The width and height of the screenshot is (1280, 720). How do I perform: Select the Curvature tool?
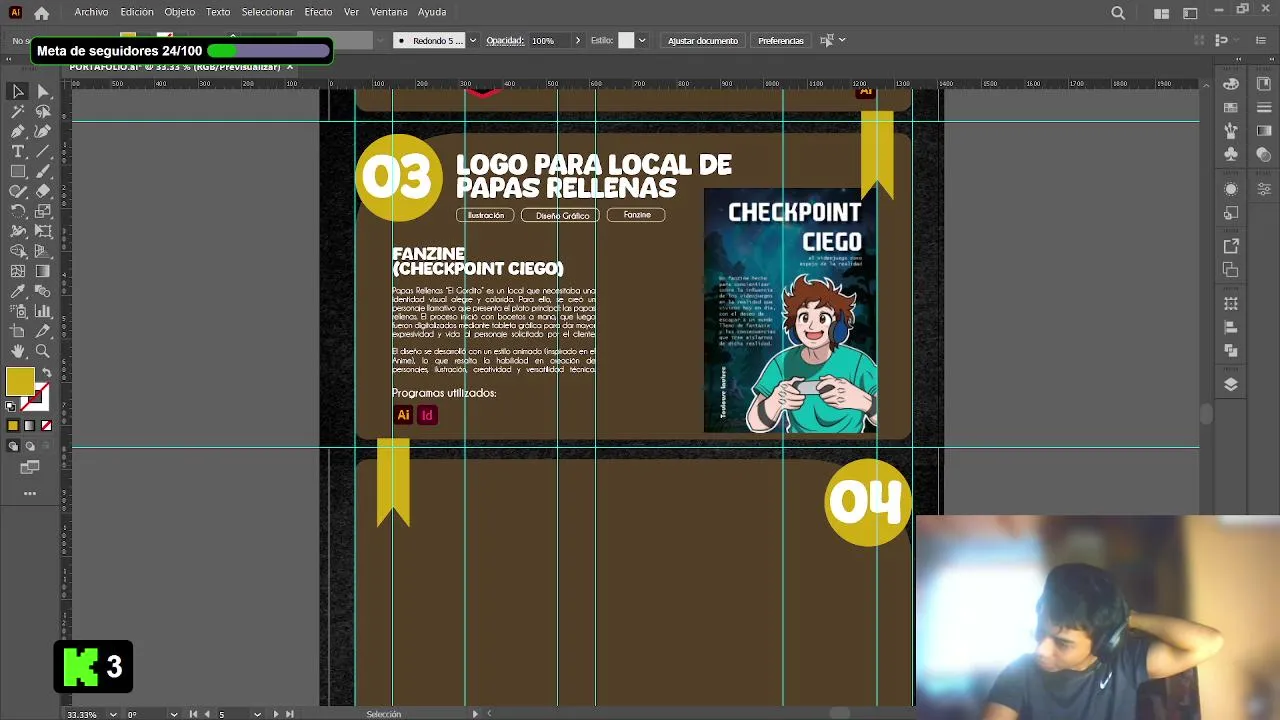43,131
